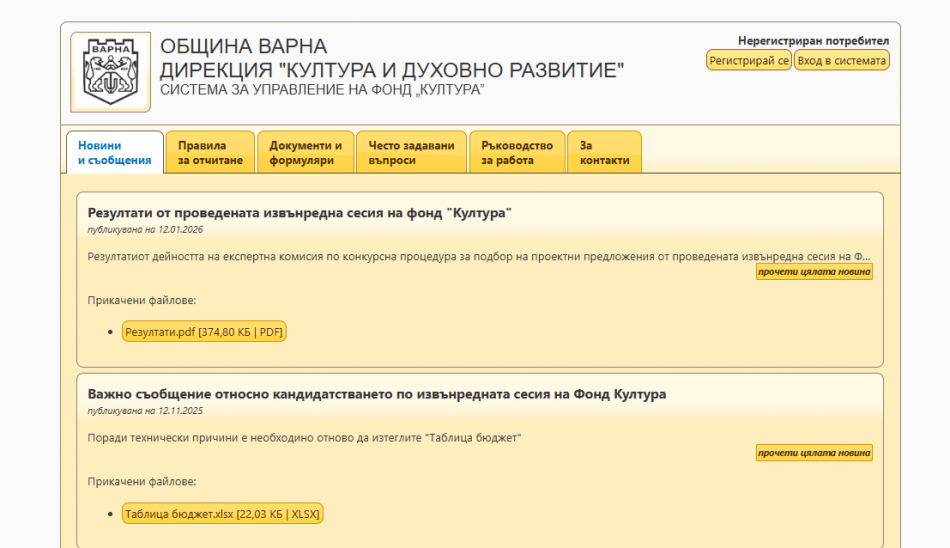Image resolution: width=950 pixels, height=548 pixels.
Task: Open the 'Документи и формуляри' tab
Action: pos(305,153)
